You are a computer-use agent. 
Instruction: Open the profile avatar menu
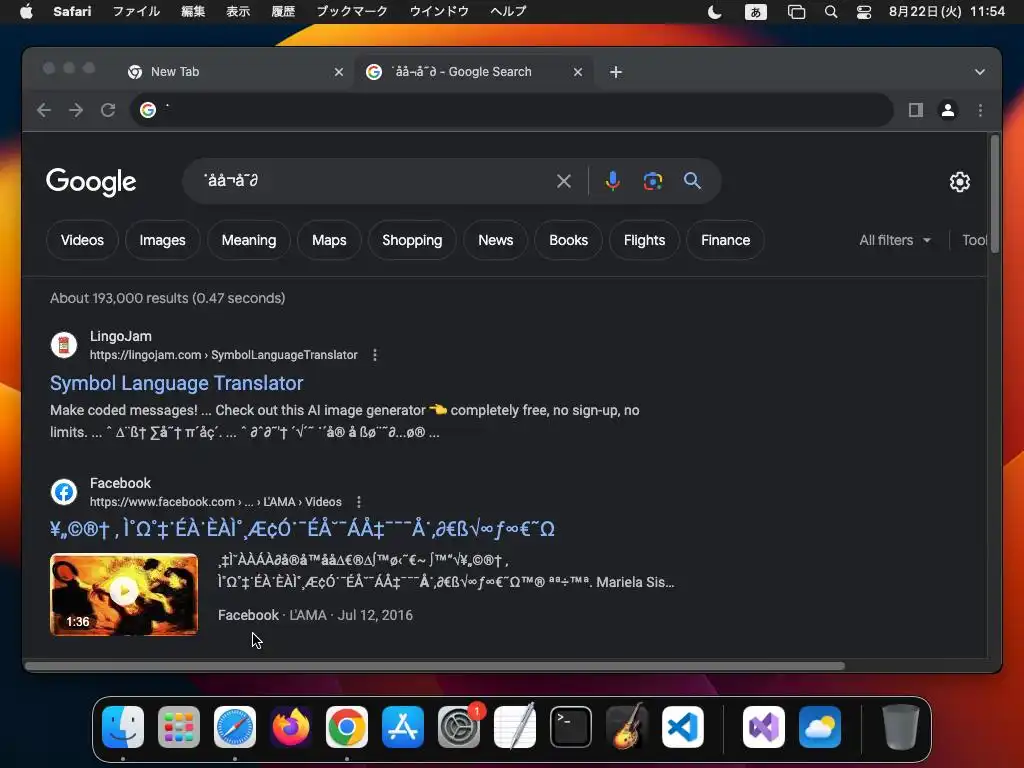[x=948, y=110]
